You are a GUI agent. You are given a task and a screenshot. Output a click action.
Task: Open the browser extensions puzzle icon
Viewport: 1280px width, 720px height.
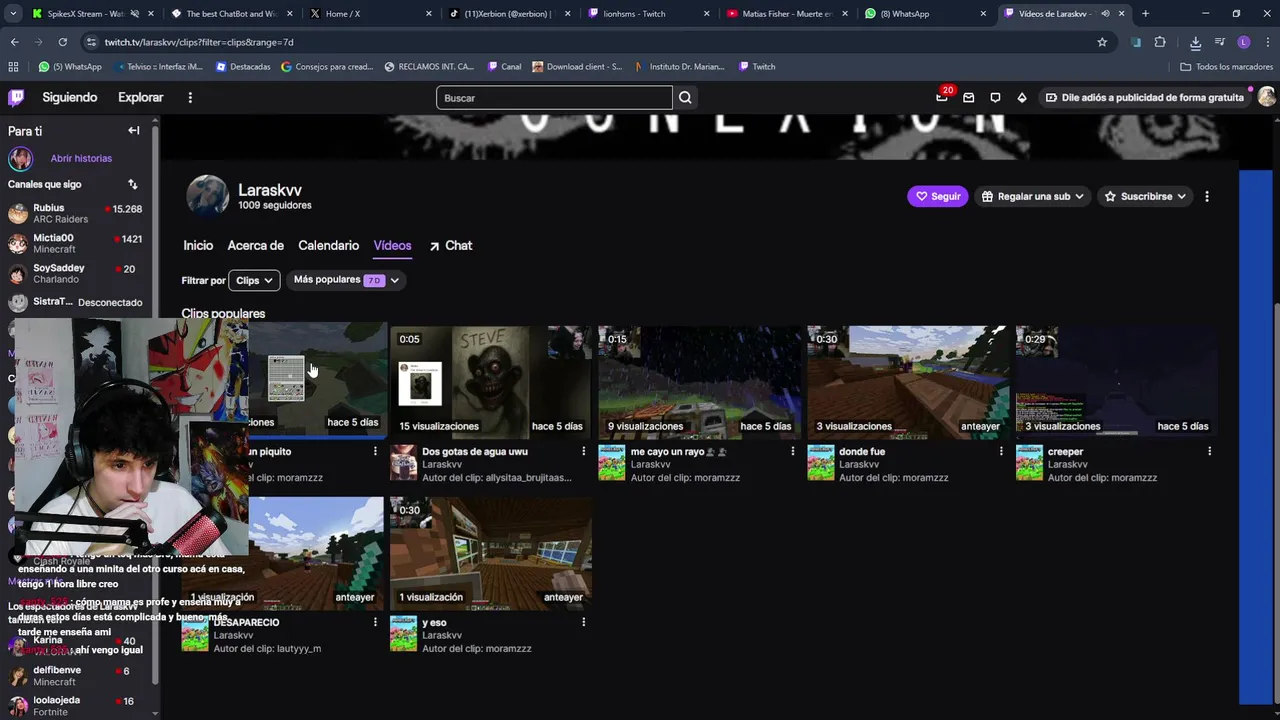point(1160,42)
